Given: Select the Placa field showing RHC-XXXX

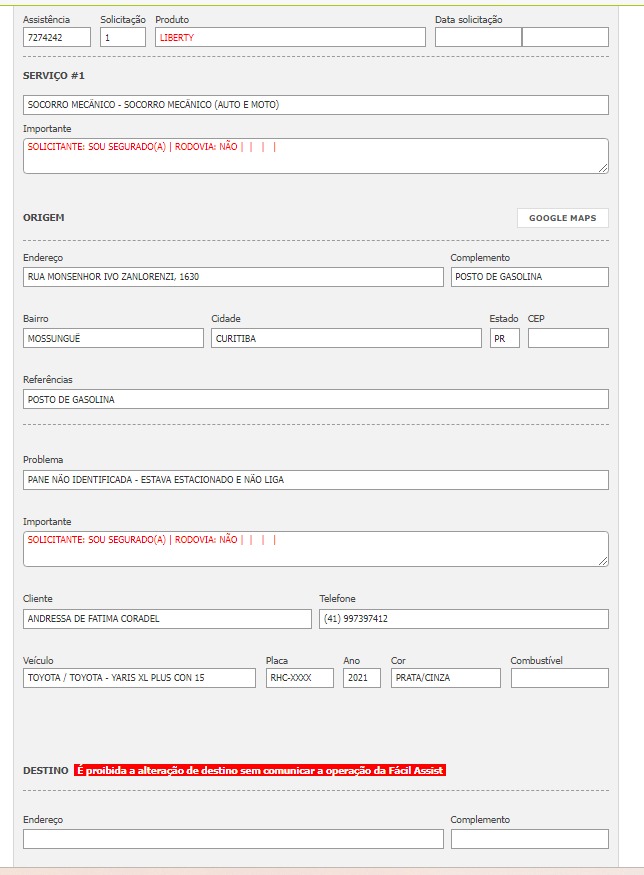Looking at the screenshot, I should click(x=299, y=678).
